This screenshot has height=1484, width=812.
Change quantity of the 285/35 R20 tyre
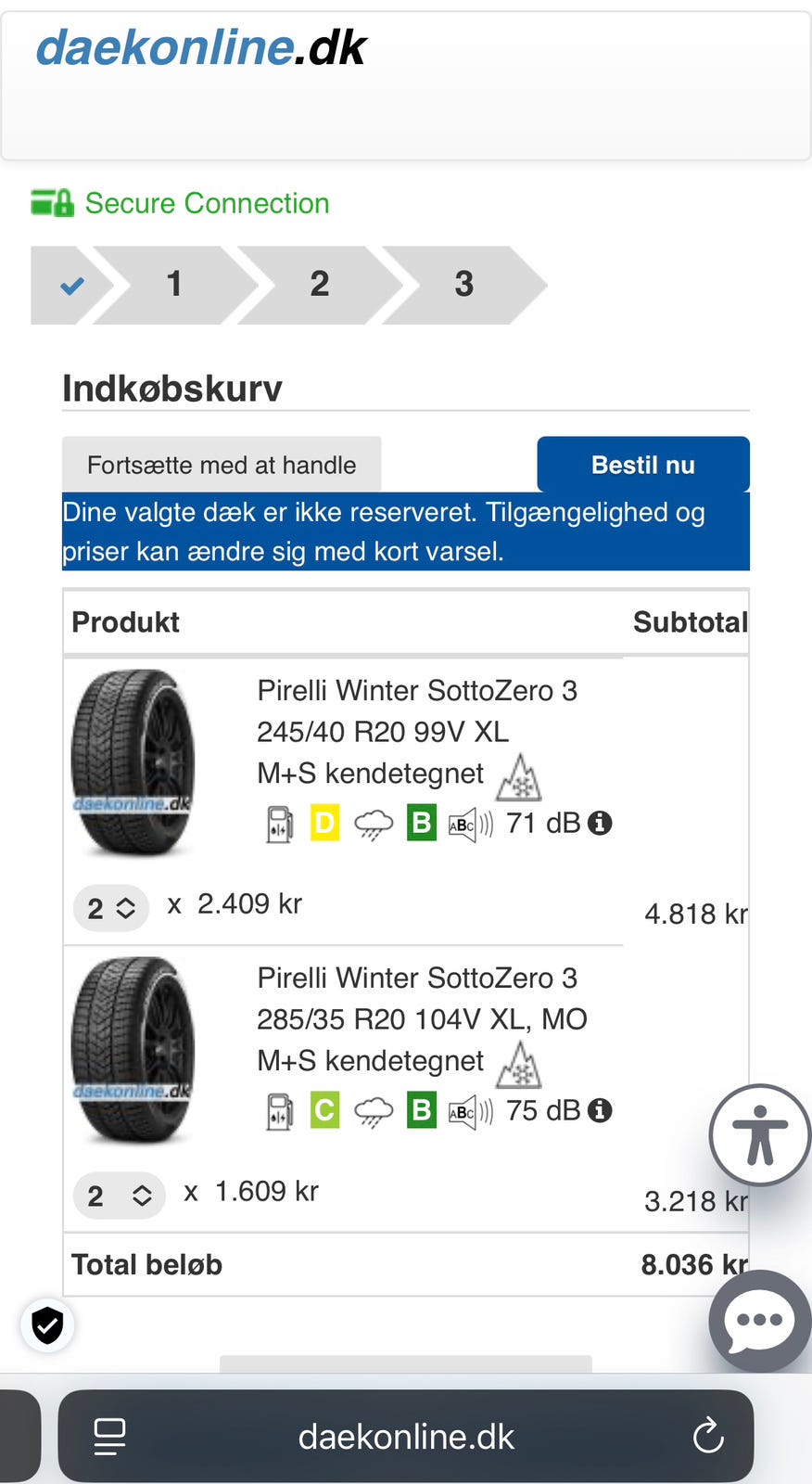point(119,1196)
